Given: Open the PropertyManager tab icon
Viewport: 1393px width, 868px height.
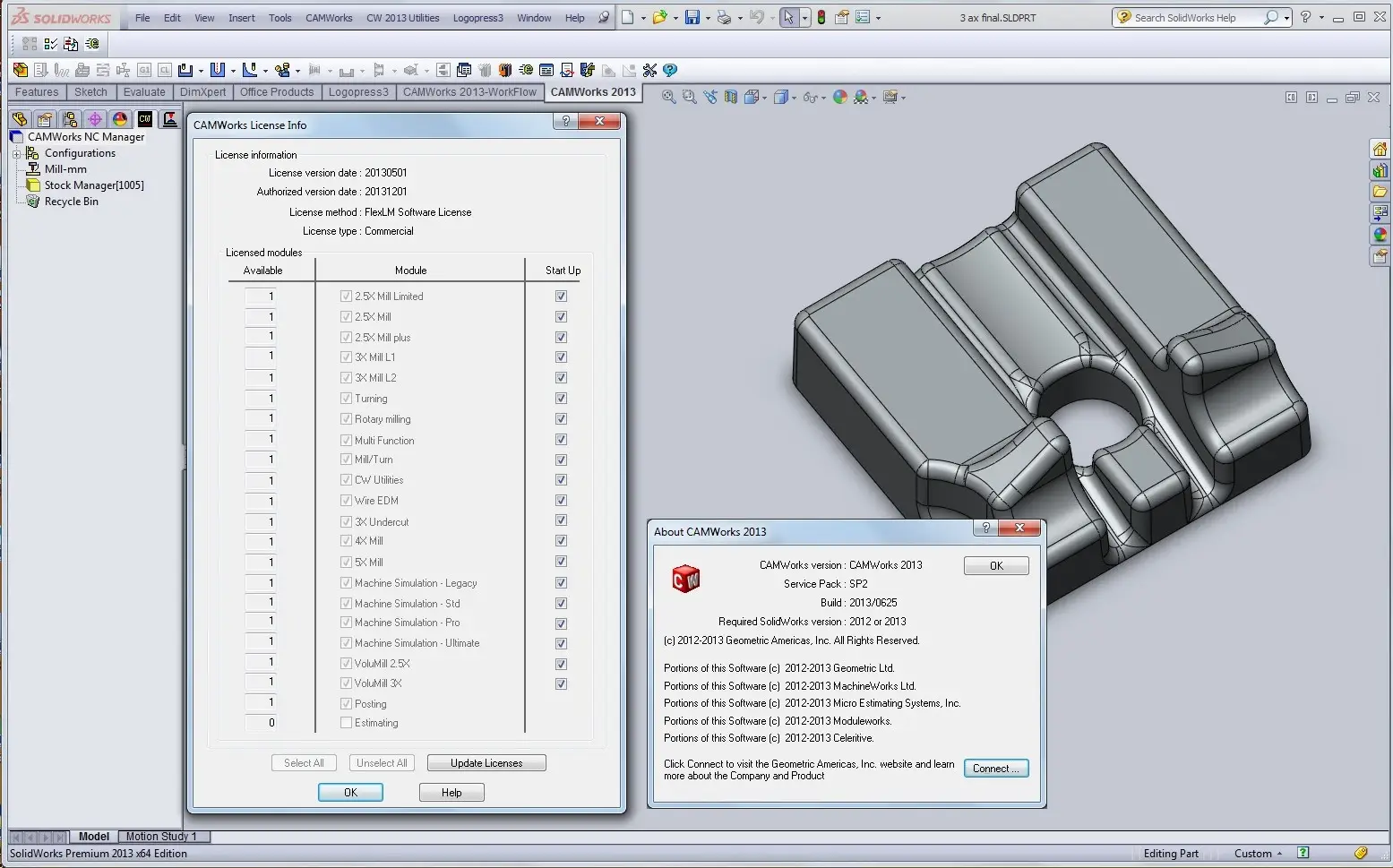Looking at the screenshot, I should coord(45,118).
